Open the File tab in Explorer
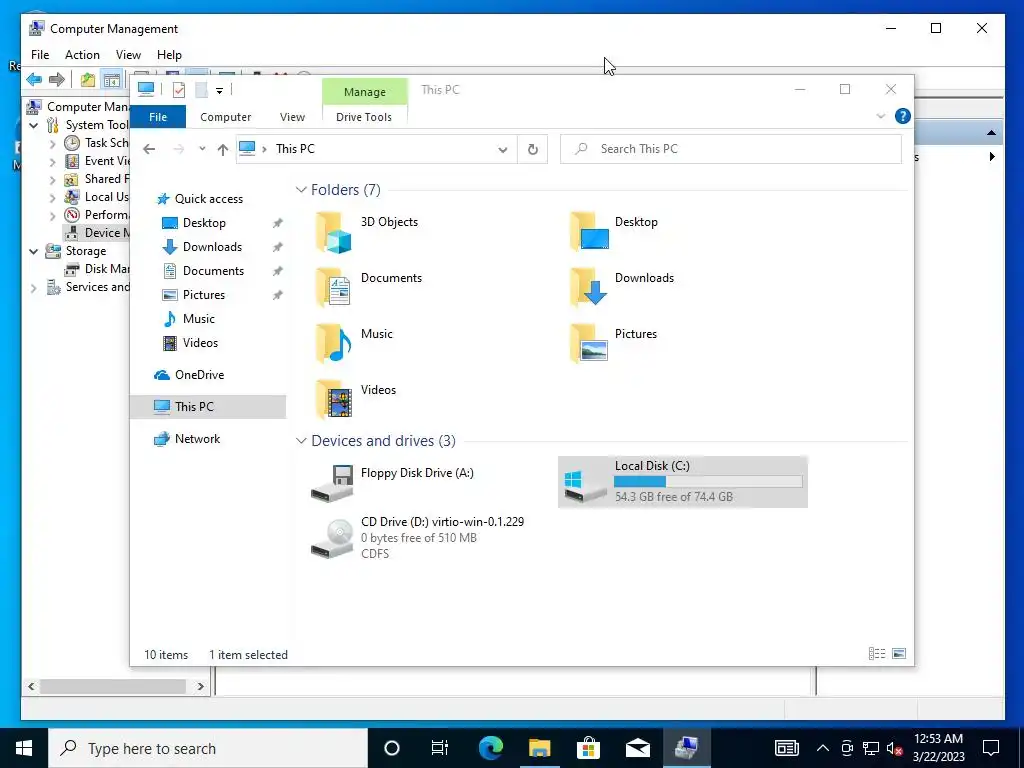1024x768 pixels. [x=158, y=117]
